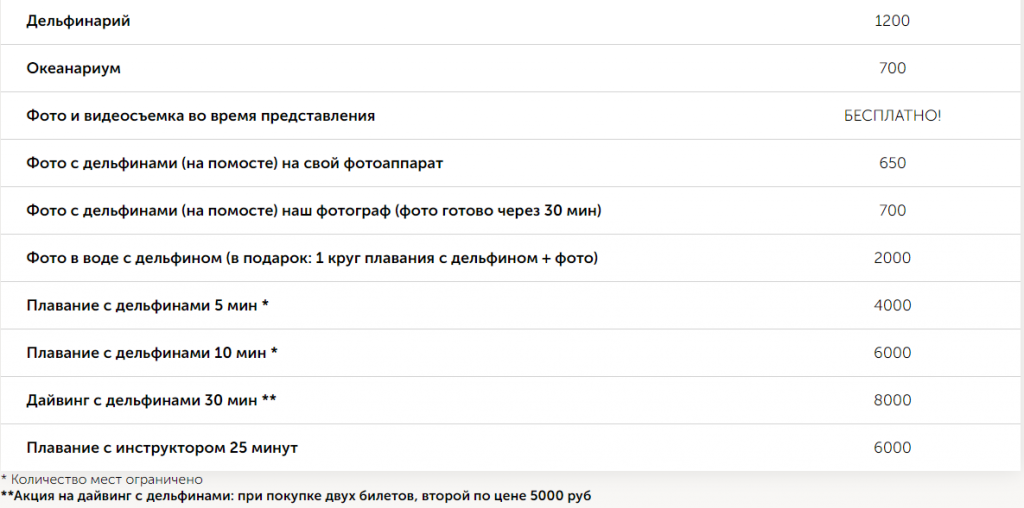Screen dimensions: 1024x508
Task: Click the Дельфинарий row label
Action: click(78, 21)
